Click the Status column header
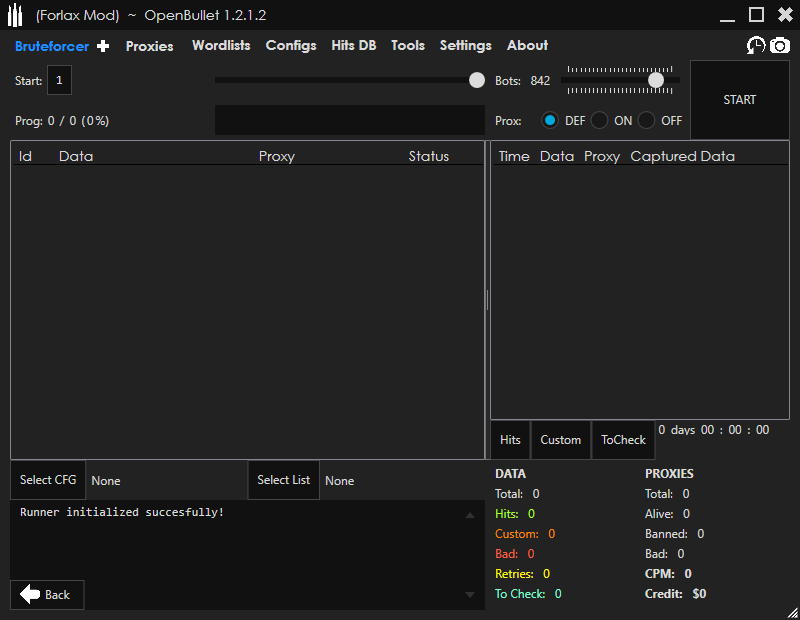 coord(429,156)
